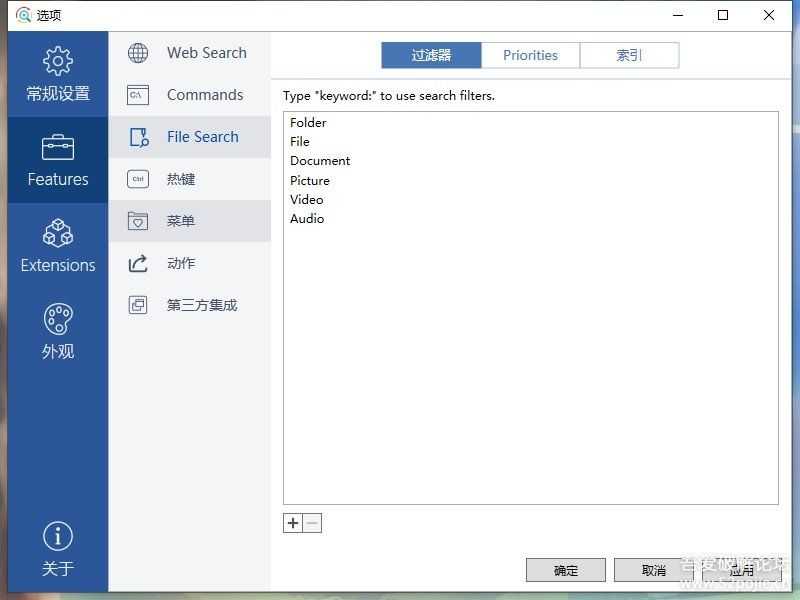Open 外观 palette icon section
Viewport: 800px width, 600px height.
[58, 320]
